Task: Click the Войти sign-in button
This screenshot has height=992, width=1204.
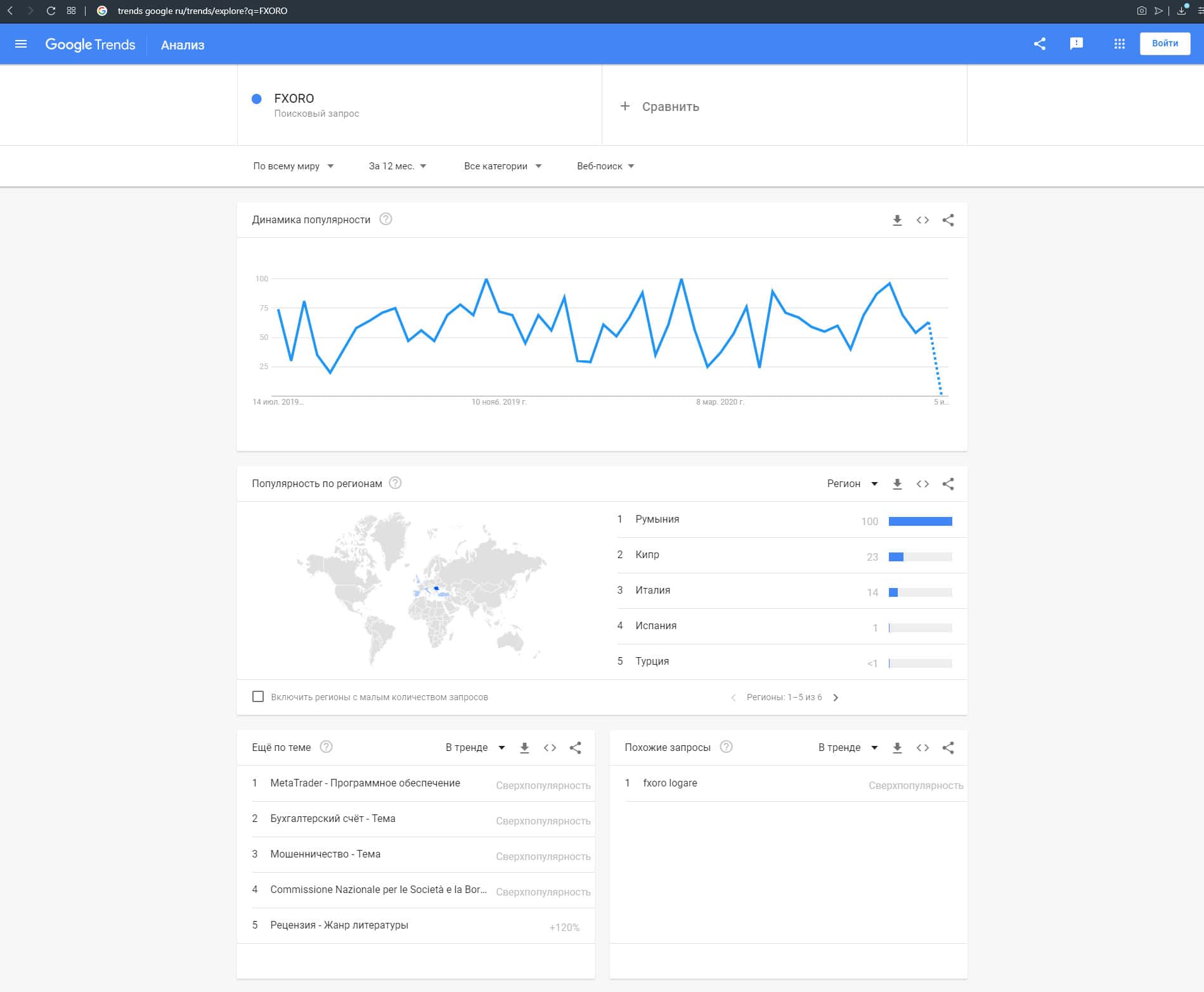Action: click(x=1164, y=44)
